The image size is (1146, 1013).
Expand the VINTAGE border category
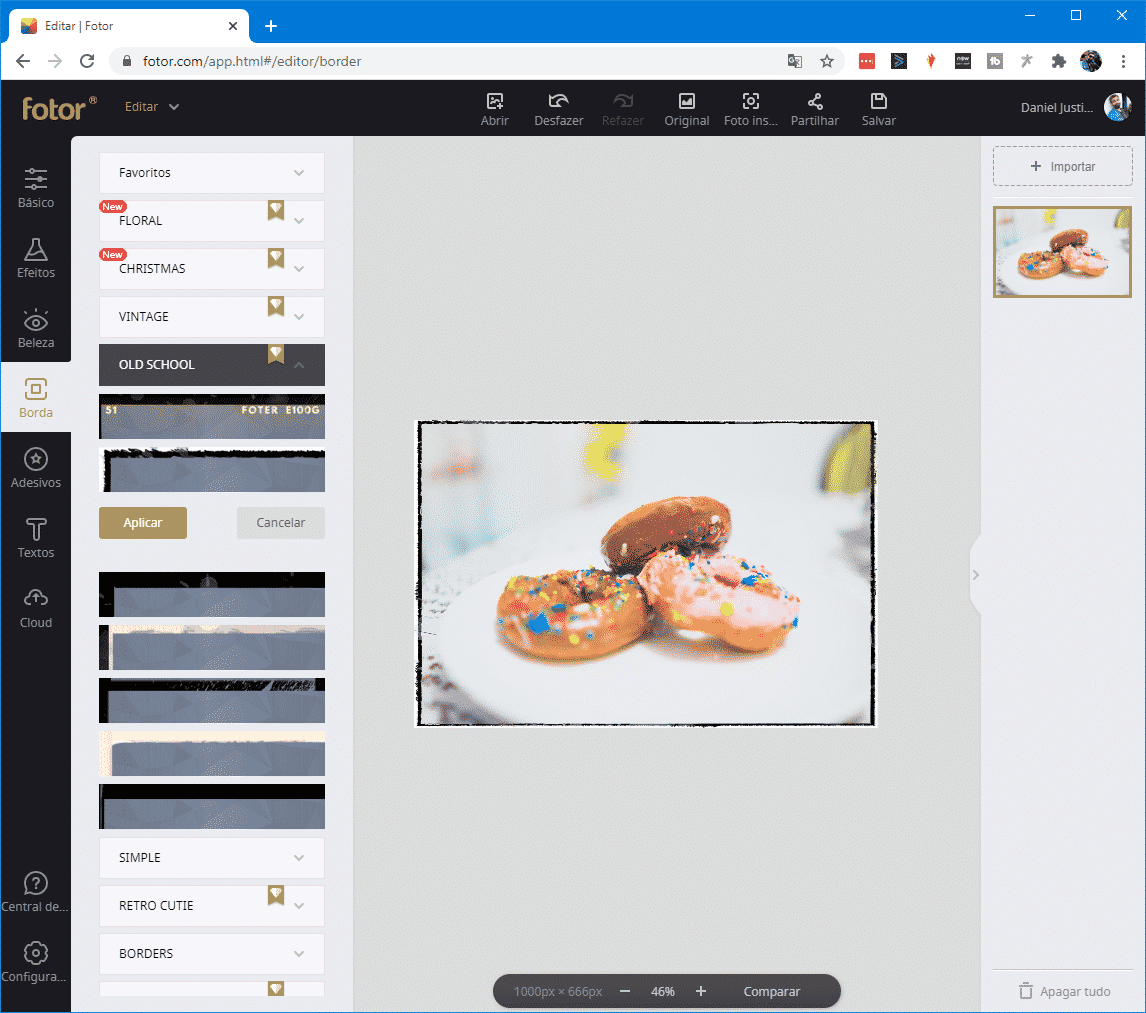point(211,317)
